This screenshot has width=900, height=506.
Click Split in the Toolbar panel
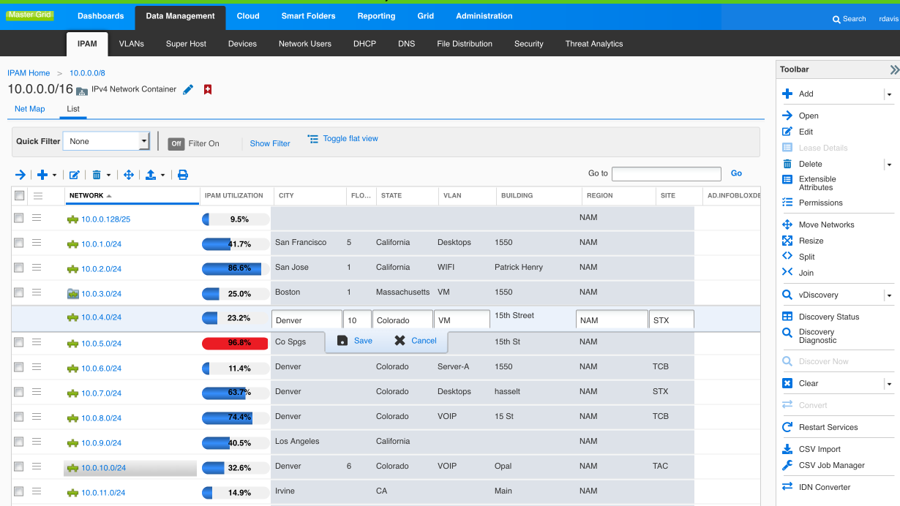(806, 257)
